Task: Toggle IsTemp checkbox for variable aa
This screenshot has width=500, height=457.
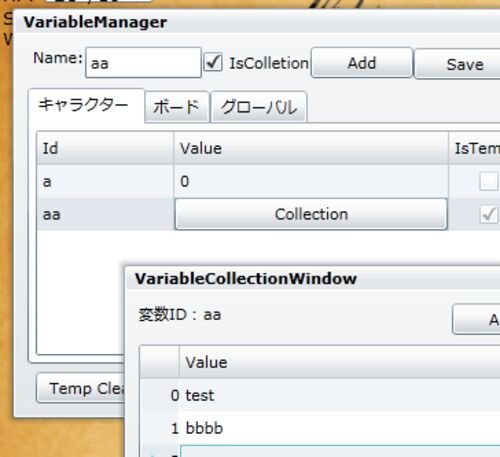Action: [x=489, y=214]
